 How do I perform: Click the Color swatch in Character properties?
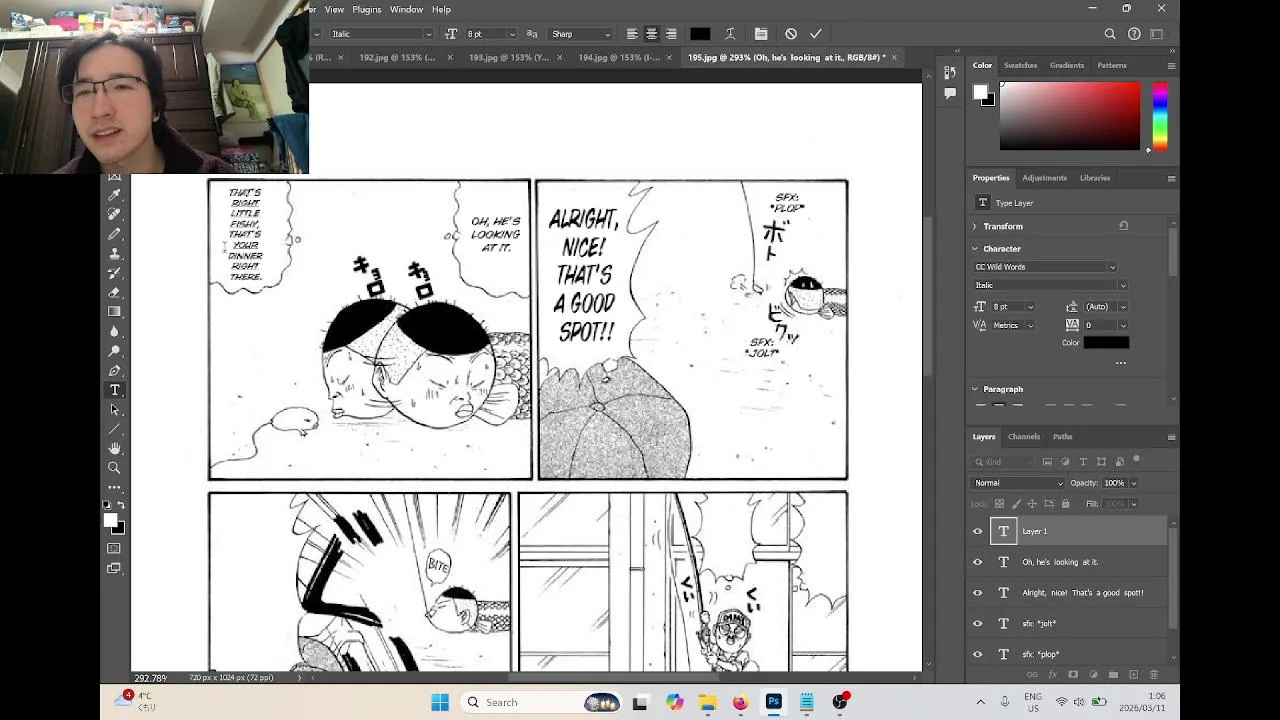[x=1106, y=343]
